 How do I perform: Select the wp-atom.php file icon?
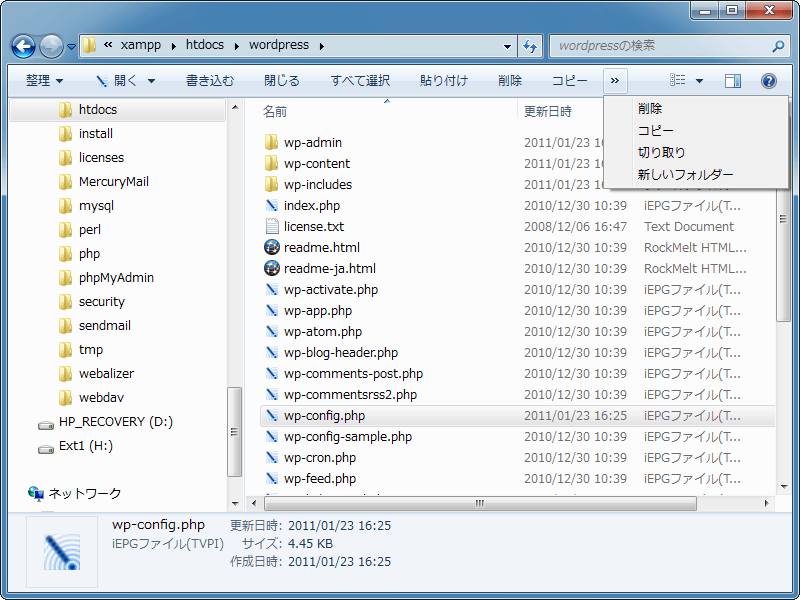click(271, 331)
